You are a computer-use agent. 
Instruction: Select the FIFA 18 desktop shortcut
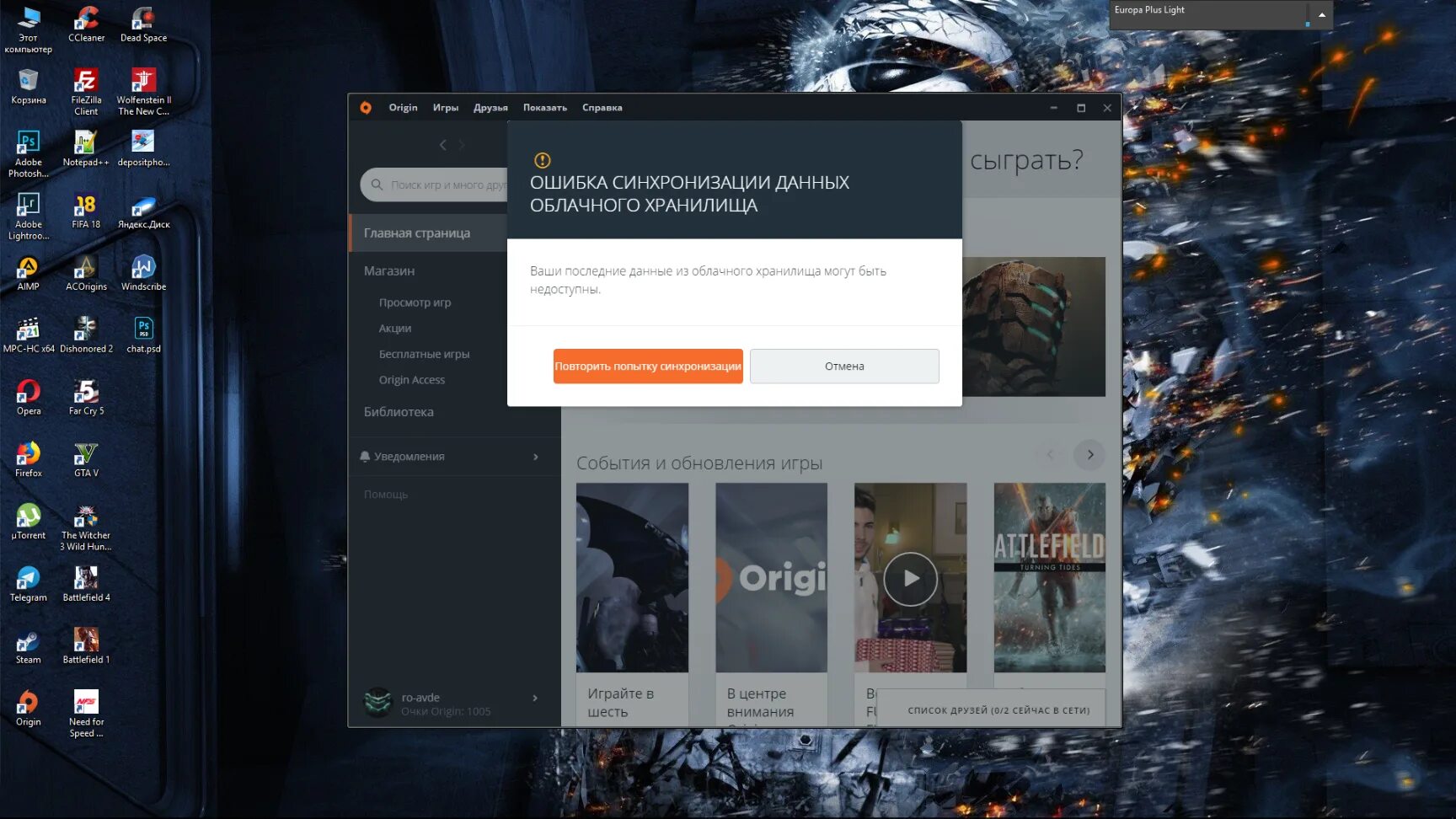point(86,211)
